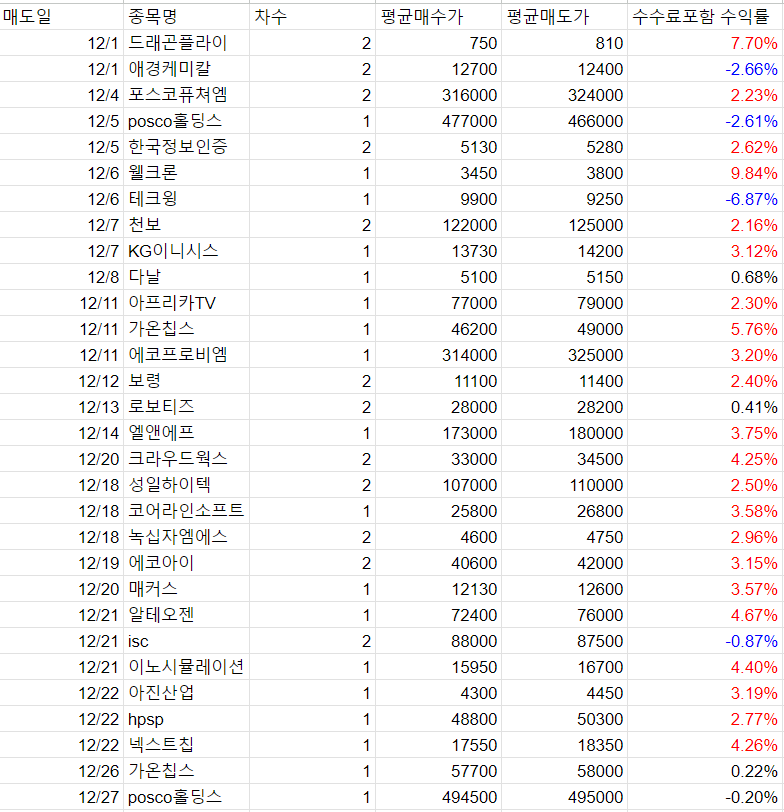Select the 12/4 sell date cell
The height and width of the screenshot is (812, 784).
coord(62,95)
